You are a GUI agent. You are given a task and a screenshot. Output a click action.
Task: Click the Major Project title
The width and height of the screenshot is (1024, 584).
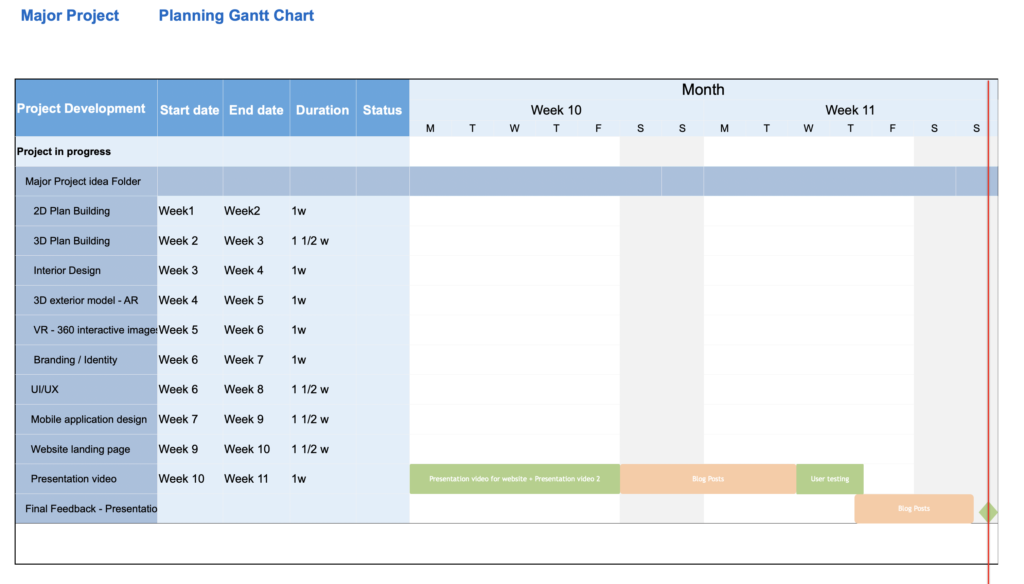point(70,16)
